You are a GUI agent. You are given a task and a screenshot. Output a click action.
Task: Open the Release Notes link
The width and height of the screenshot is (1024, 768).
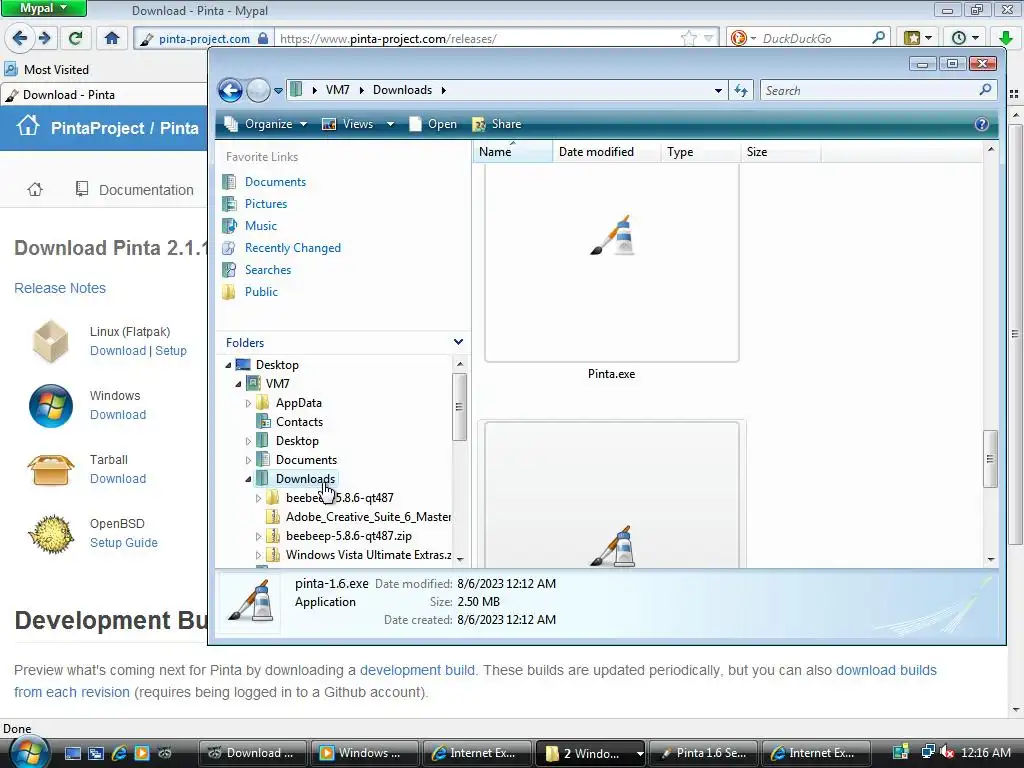tap(60, 288)
